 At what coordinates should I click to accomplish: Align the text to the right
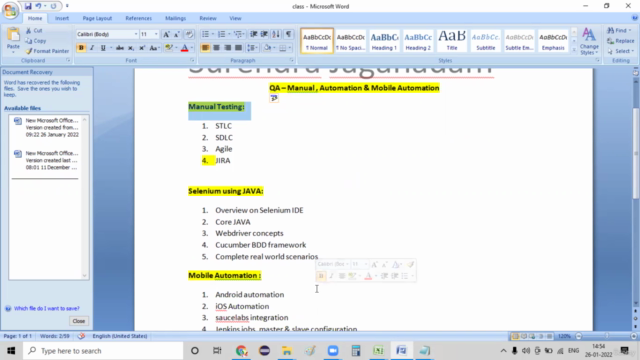coord(227,48)
